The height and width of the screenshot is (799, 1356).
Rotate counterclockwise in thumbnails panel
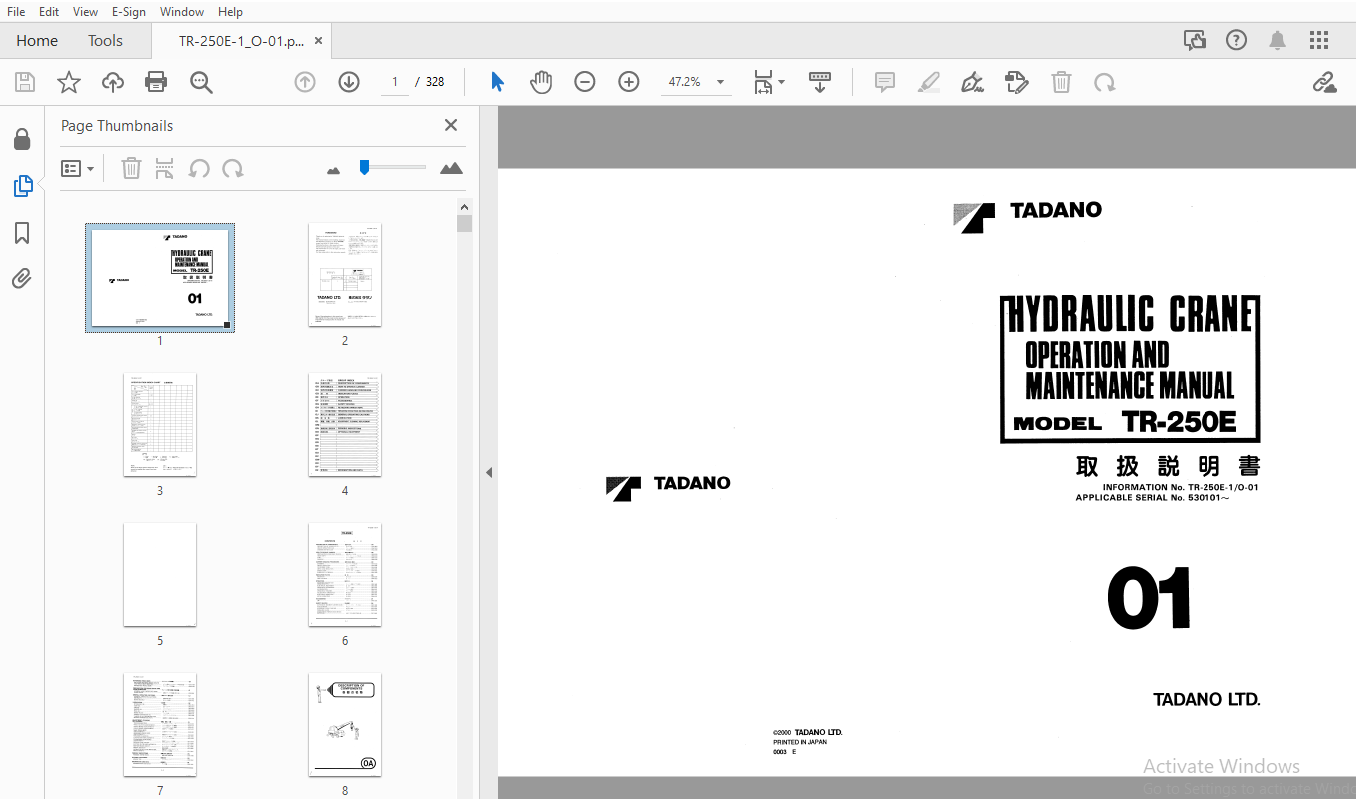pyautogui.click(x=199, y=168)
